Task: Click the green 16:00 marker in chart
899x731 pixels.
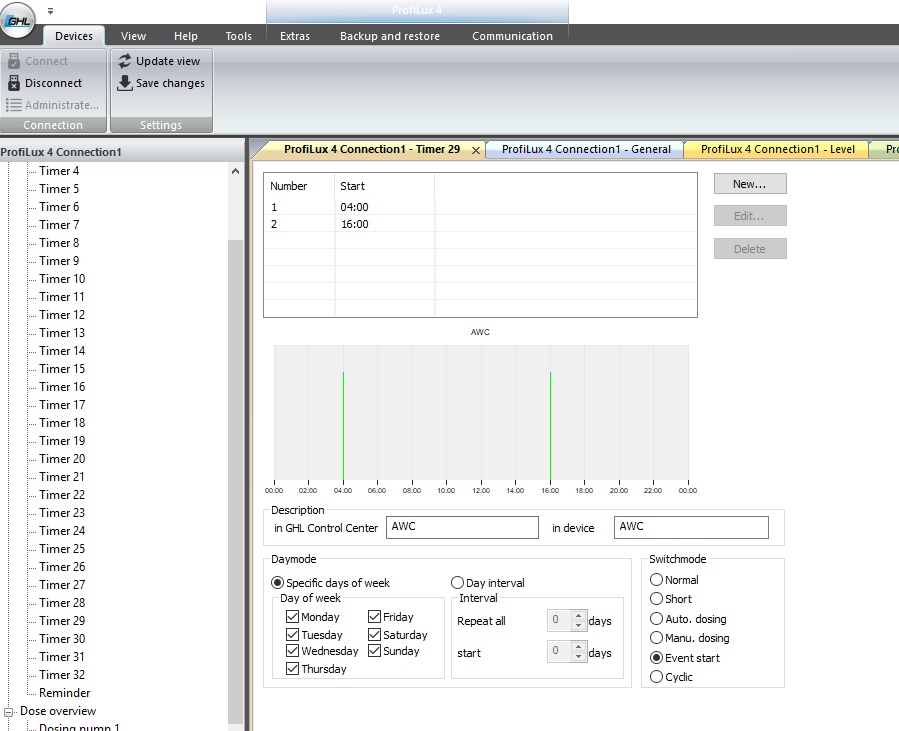Action: [550, 426]
